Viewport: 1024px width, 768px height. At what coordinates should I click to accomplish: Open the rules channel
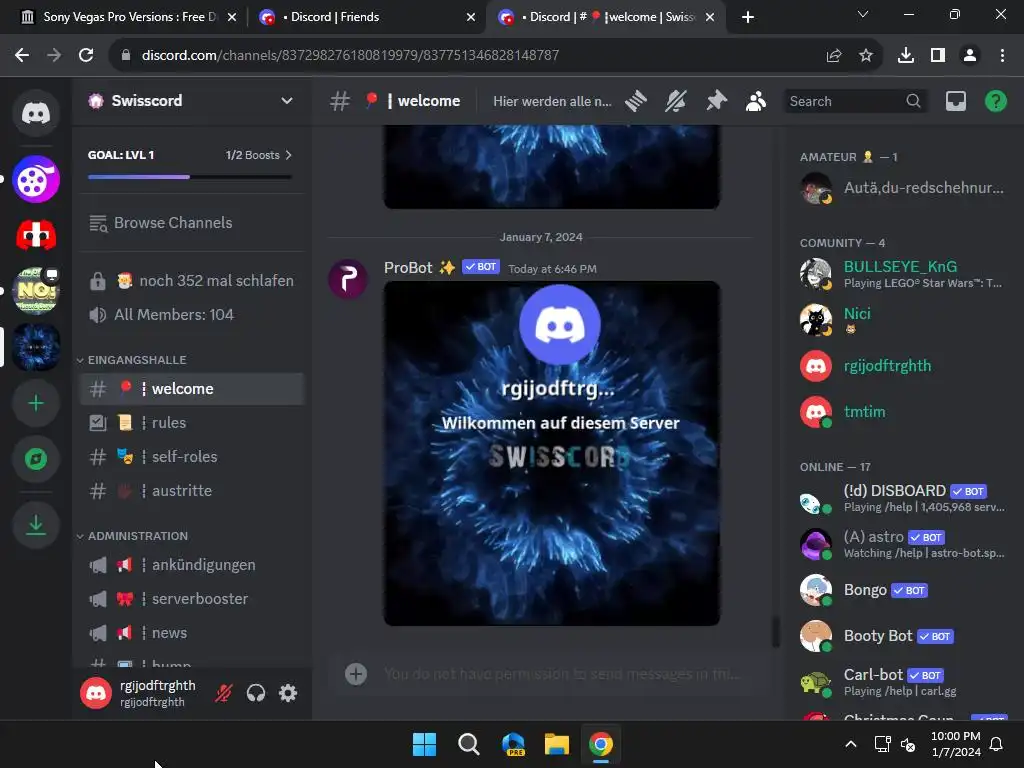[x=192, y=423]
